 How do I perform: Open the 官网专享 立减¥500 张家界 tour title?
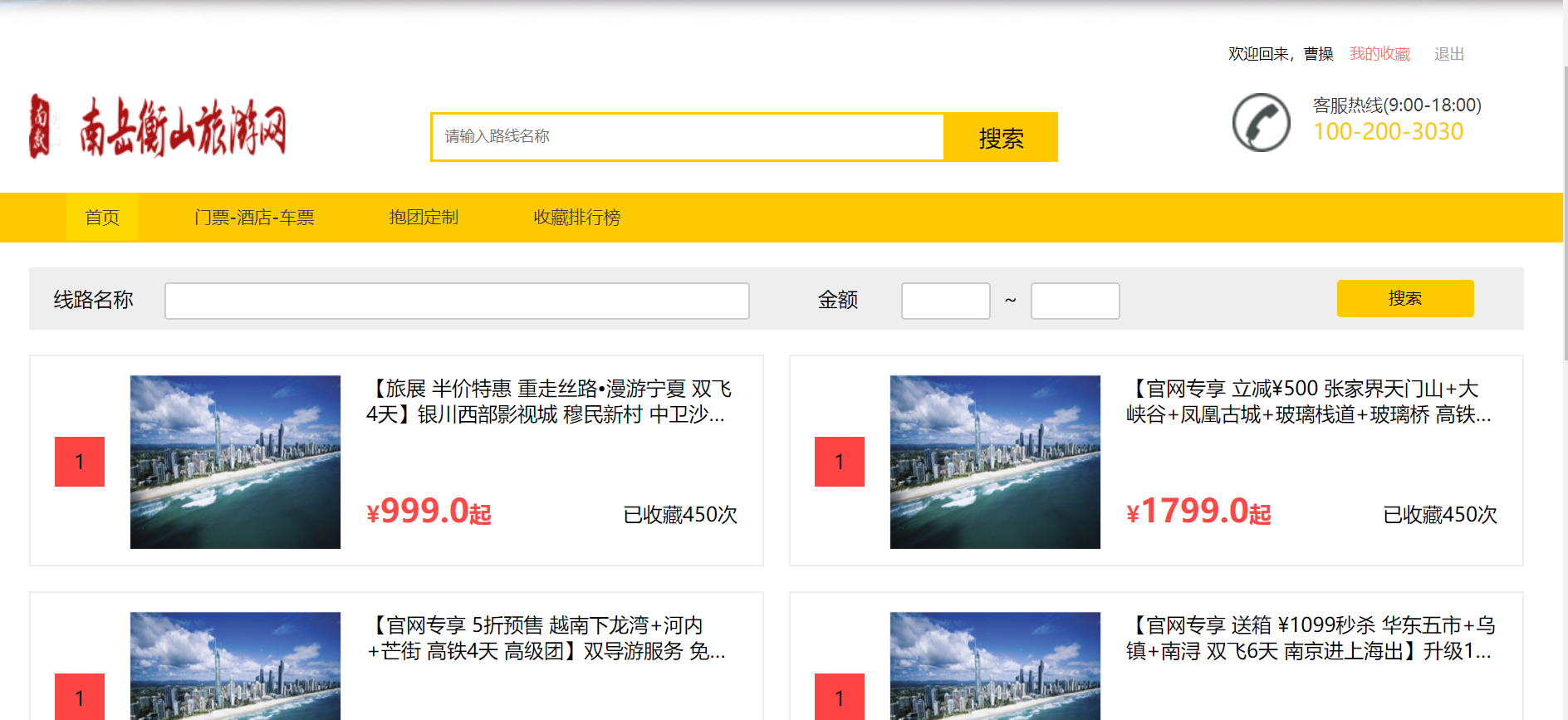coord(1309,401)
